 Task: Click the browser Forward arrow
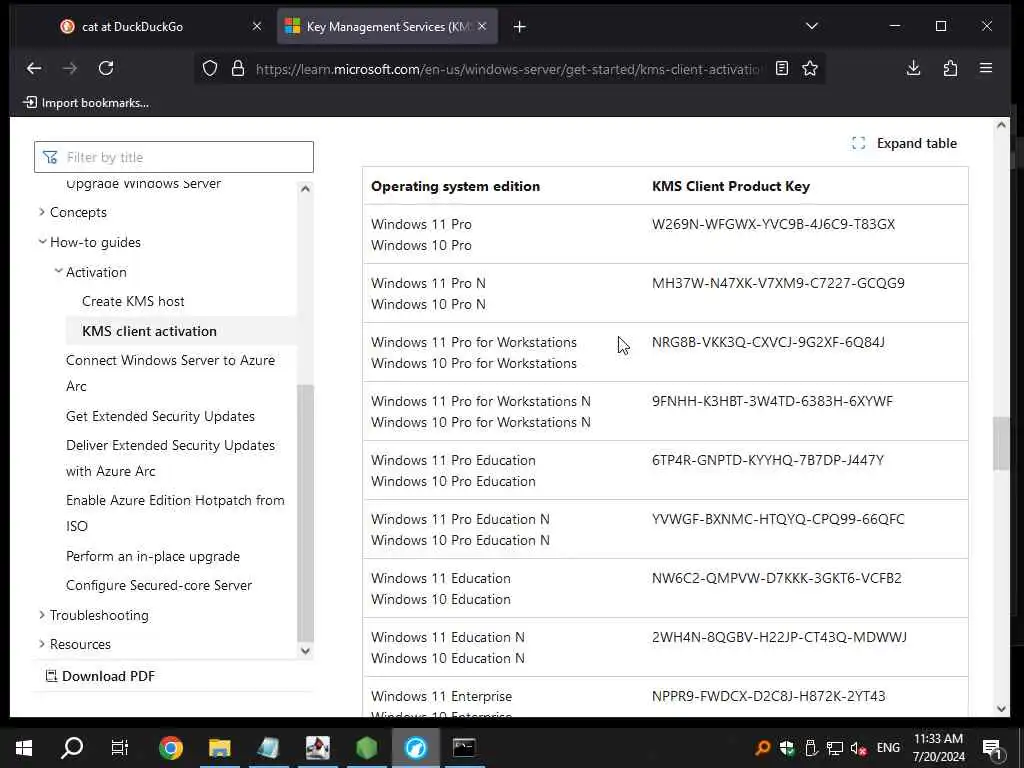point(70,68)
